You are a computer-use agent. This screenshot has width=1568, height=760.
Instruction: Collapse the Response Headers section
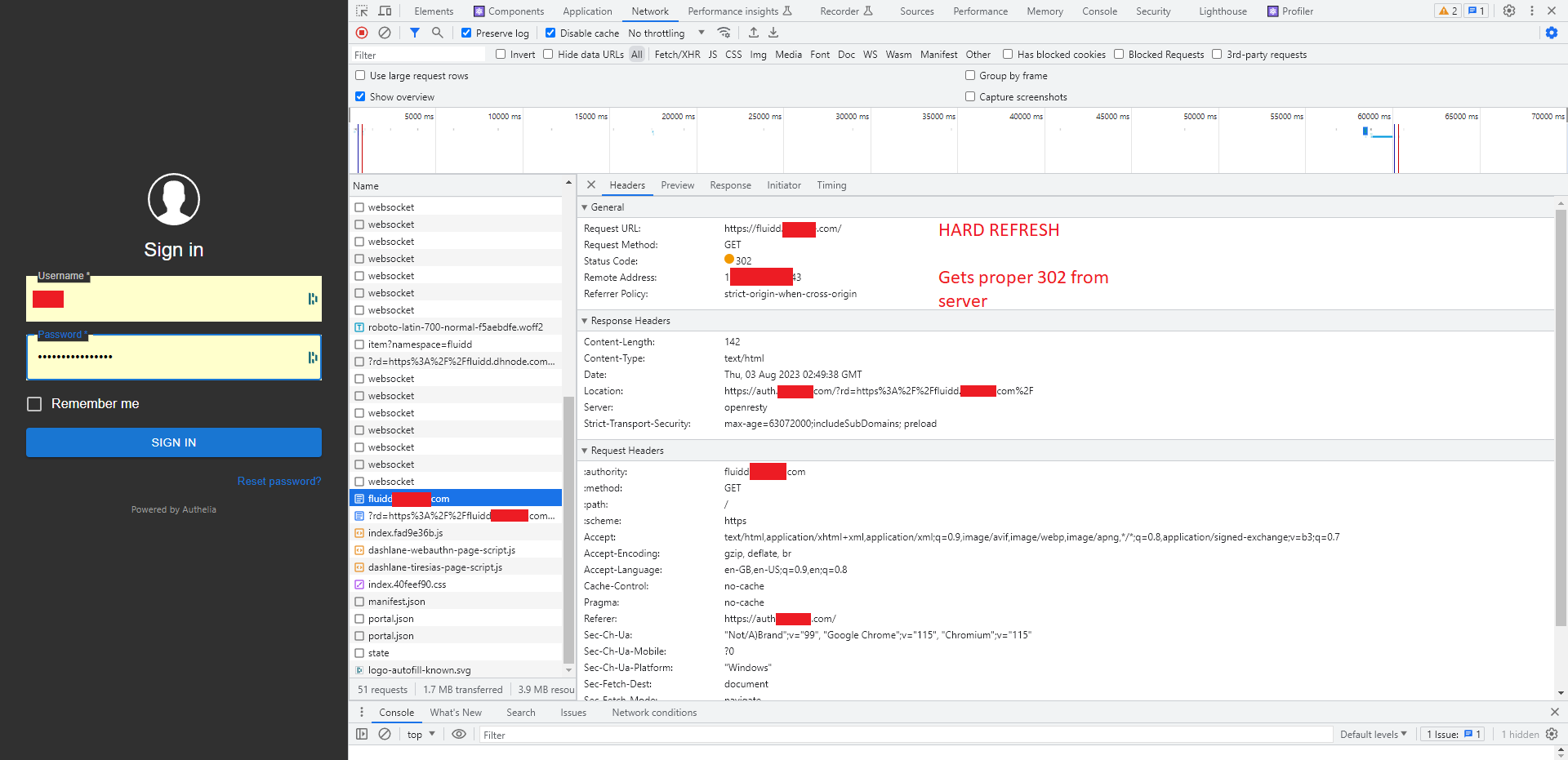click(585, 320)
